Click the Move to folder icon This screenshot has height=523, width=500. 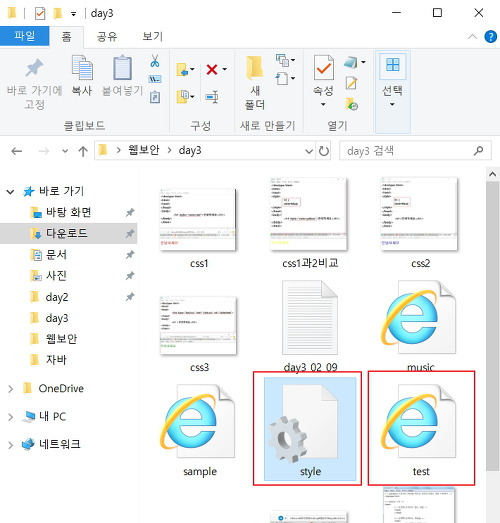(x=182, y=70)
